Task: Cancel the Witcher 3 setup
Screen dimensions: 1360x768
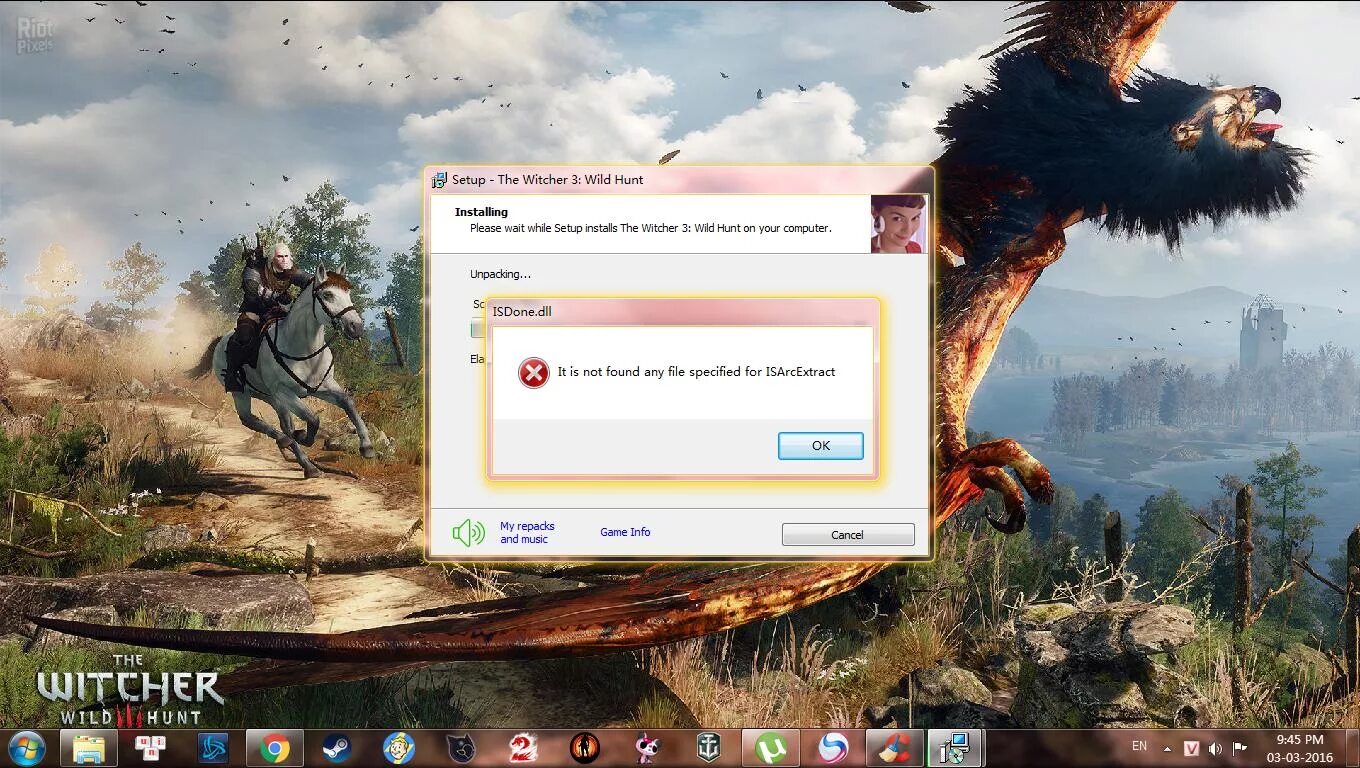Action: pos(847,535)
